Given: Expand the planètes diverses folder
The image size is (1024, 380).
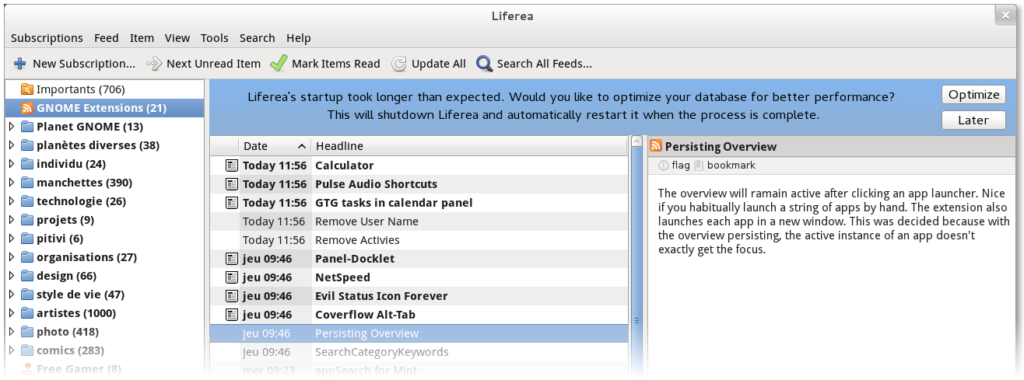Looking at the screenshot, I should 11,145.
